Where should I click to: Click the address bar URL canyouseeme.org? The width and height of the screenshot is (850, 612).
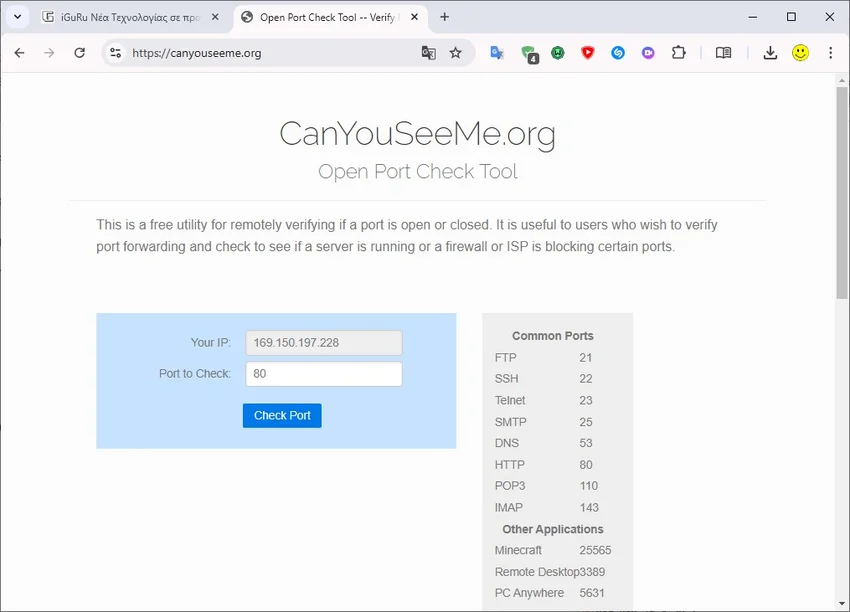[x=197, y=53]
